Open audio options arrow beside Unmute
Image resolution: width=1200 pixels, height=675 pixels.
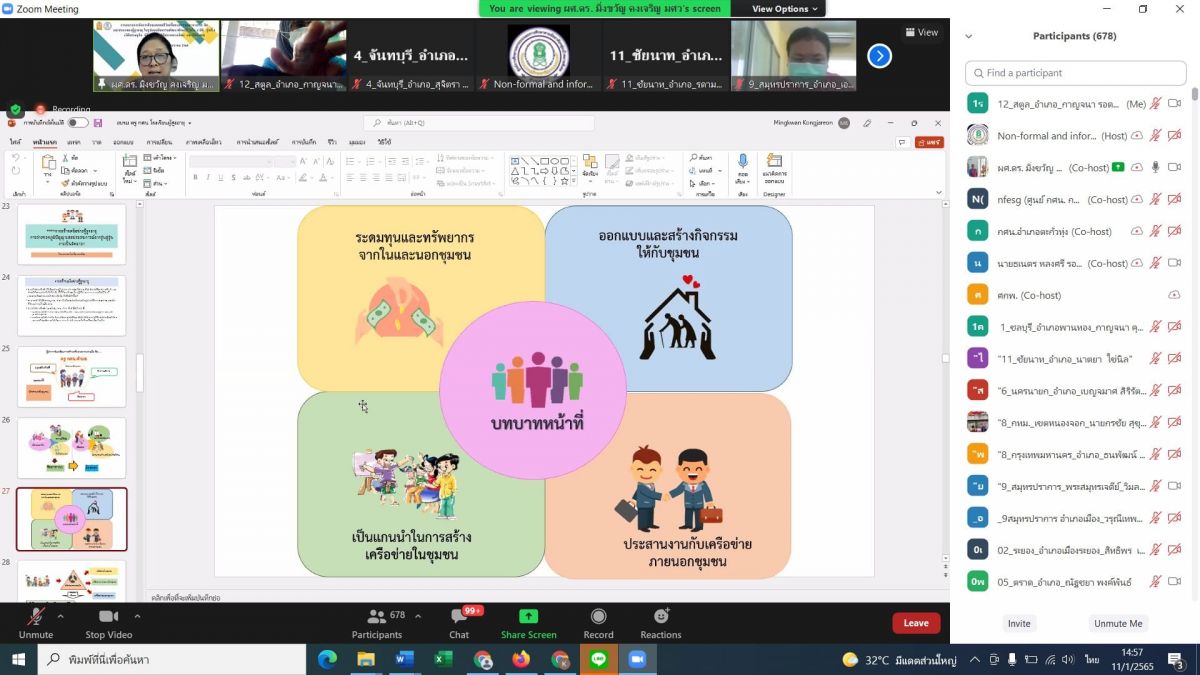point(61,616)
